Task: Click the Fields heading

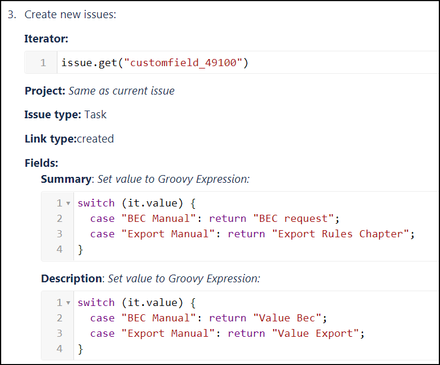Action: [x=41, y=163]
